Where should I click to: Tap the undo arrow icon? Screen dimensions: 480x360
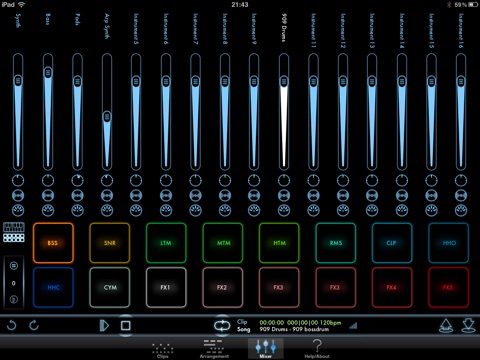pos(11,325)
